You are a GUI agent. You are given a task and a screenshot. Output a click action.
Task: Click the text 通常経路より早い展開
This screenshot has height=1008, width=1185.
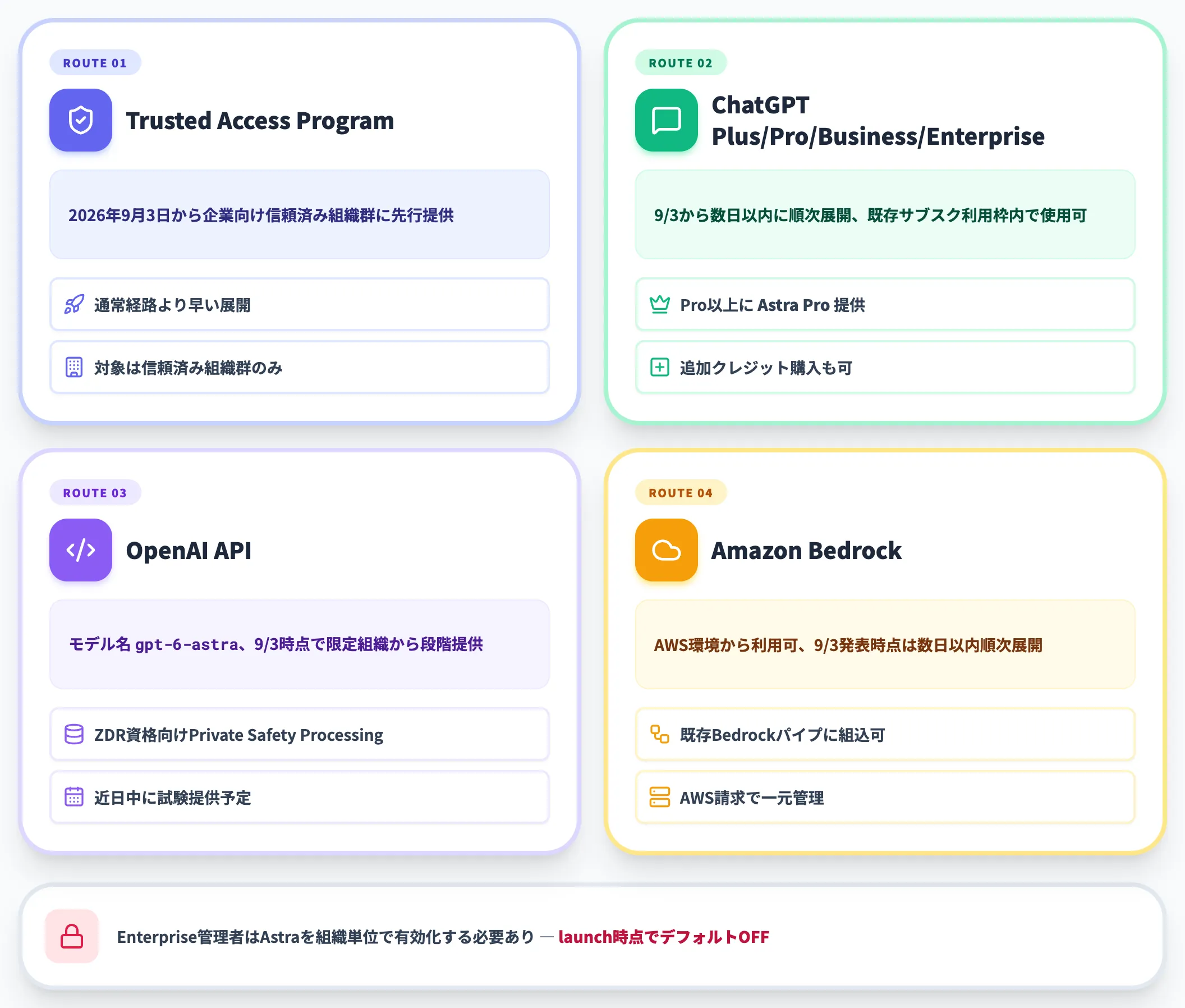(173, 305)
